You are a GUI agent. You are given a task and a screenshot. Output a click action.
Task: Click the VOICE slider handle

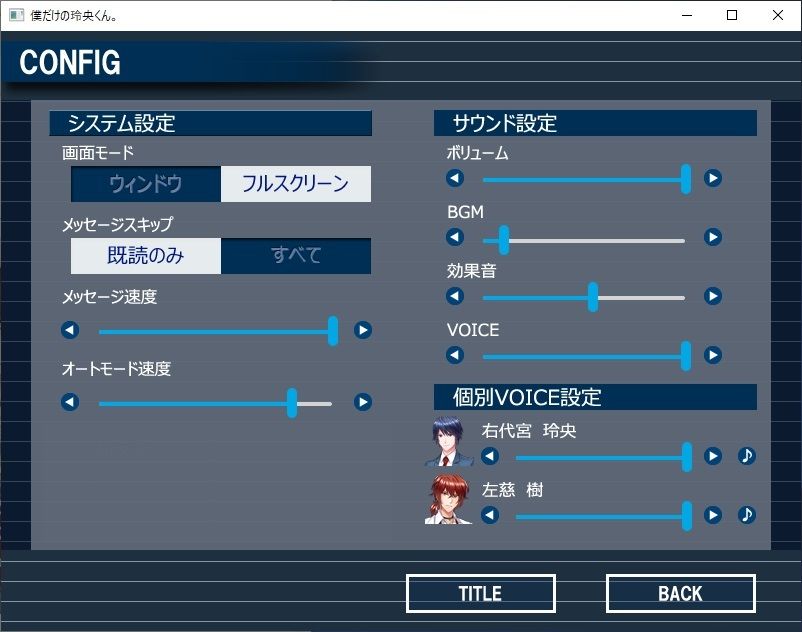point(686,356)
